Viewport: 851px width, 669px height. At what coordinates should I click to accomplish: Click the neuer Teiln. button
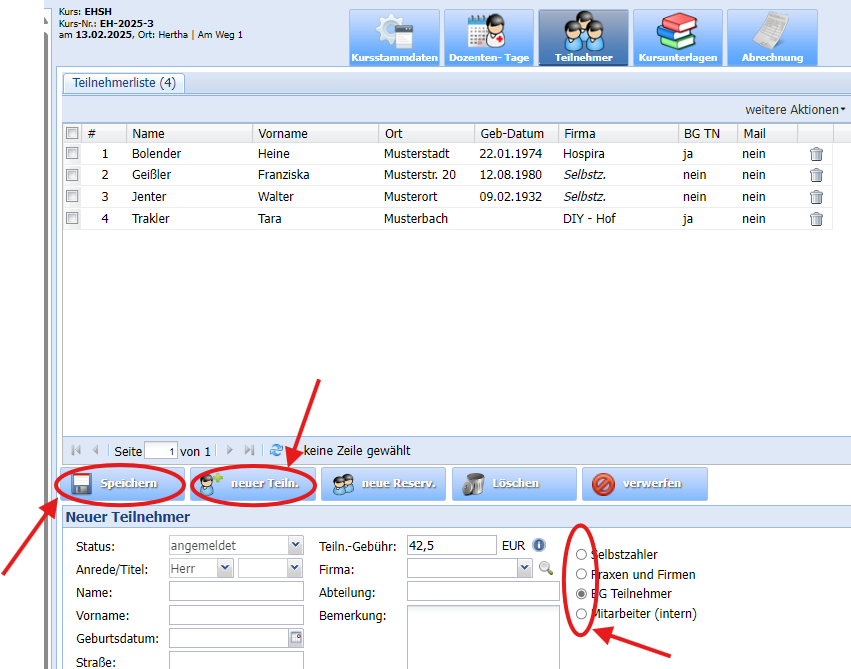click(x=253, y=484)
